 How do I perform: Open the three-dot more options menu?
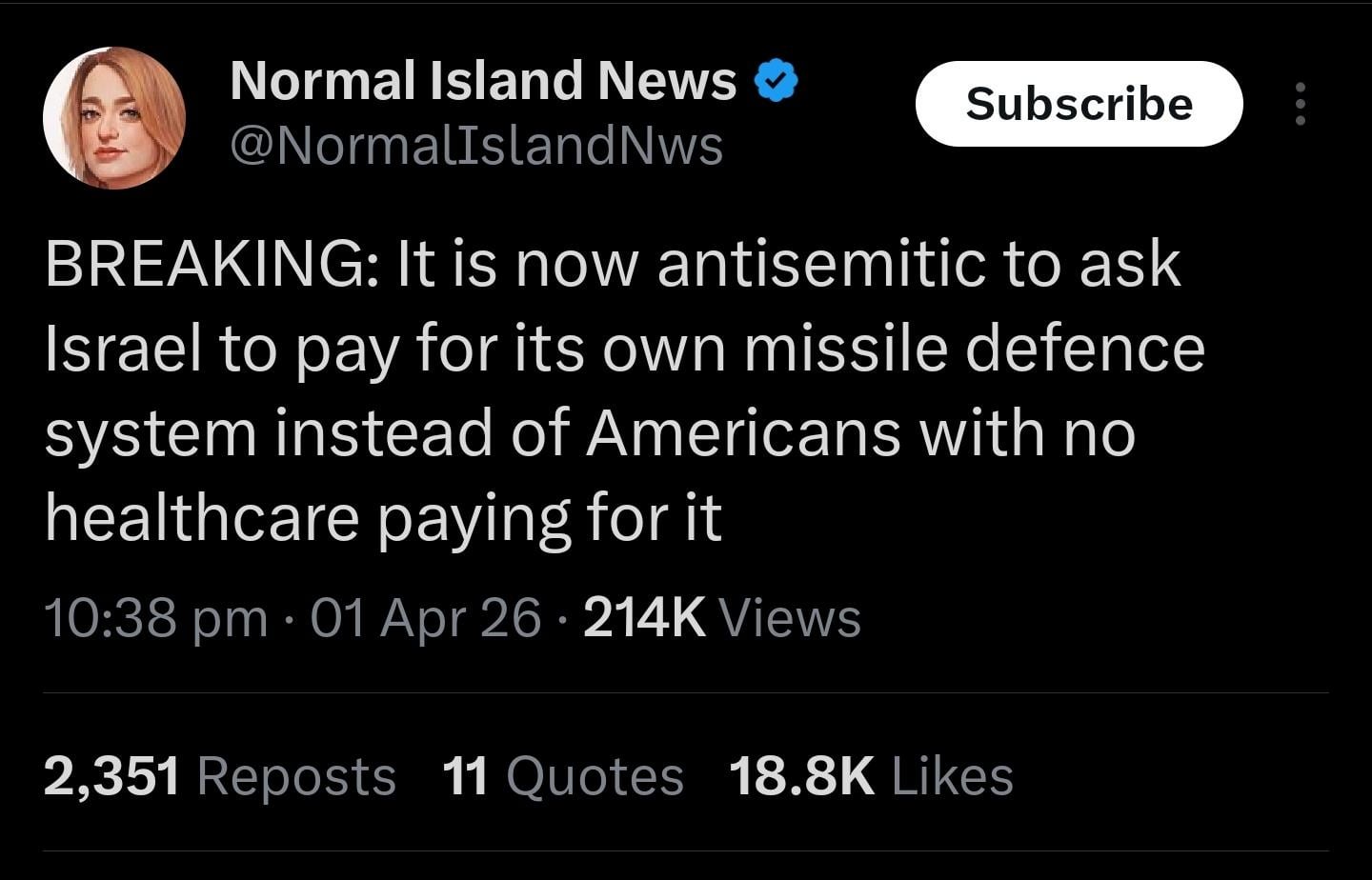[1300, 104]
